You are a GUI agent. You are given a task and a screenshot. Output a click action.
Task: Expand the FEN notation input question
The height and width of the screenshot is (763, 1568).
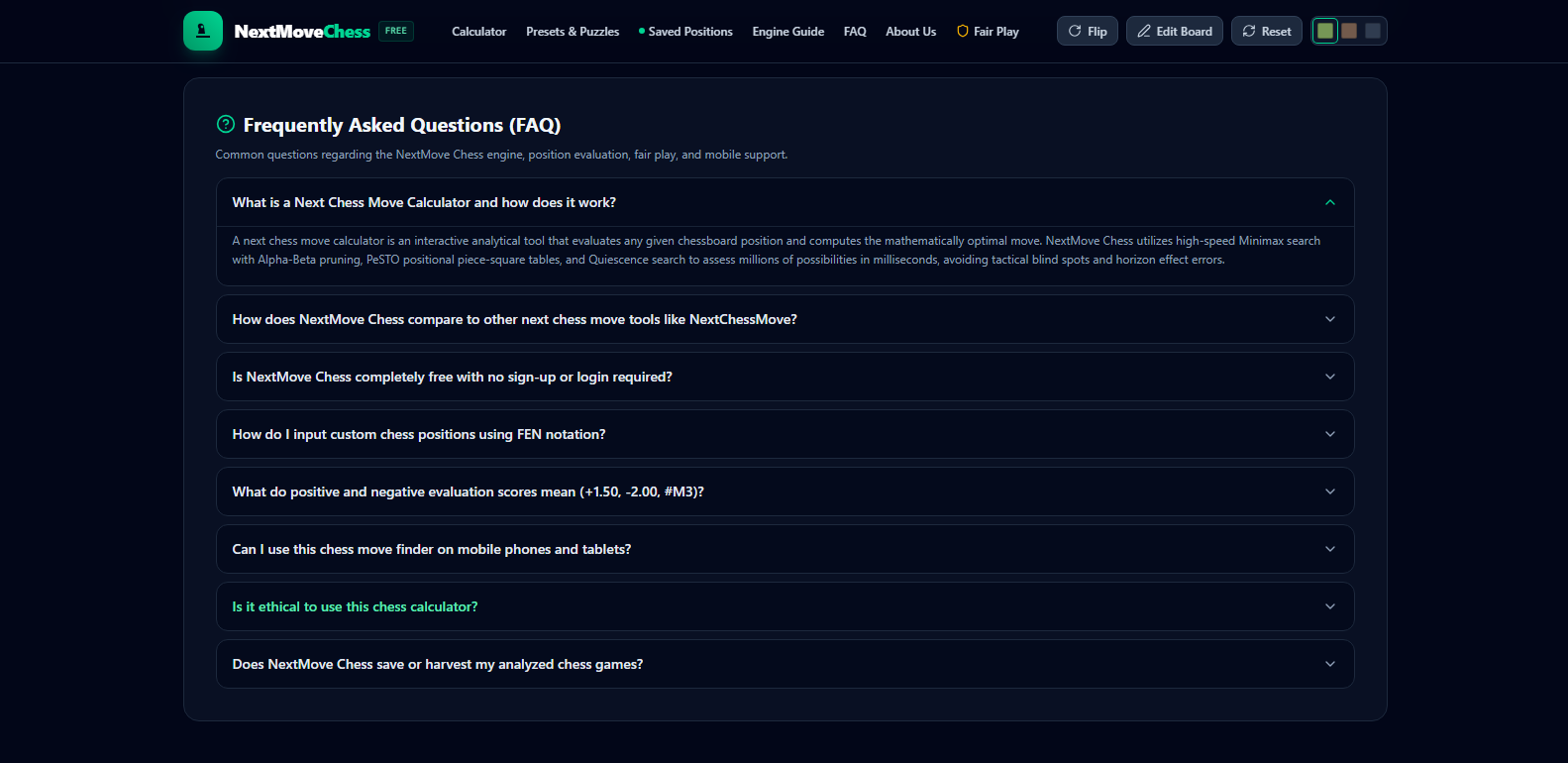[785, 434]
